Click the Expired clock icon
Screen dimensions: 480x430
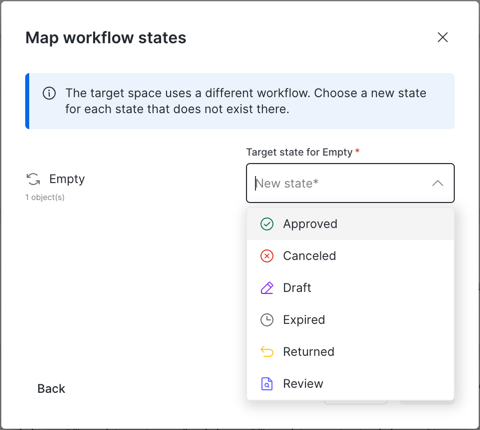click(267, 320)
